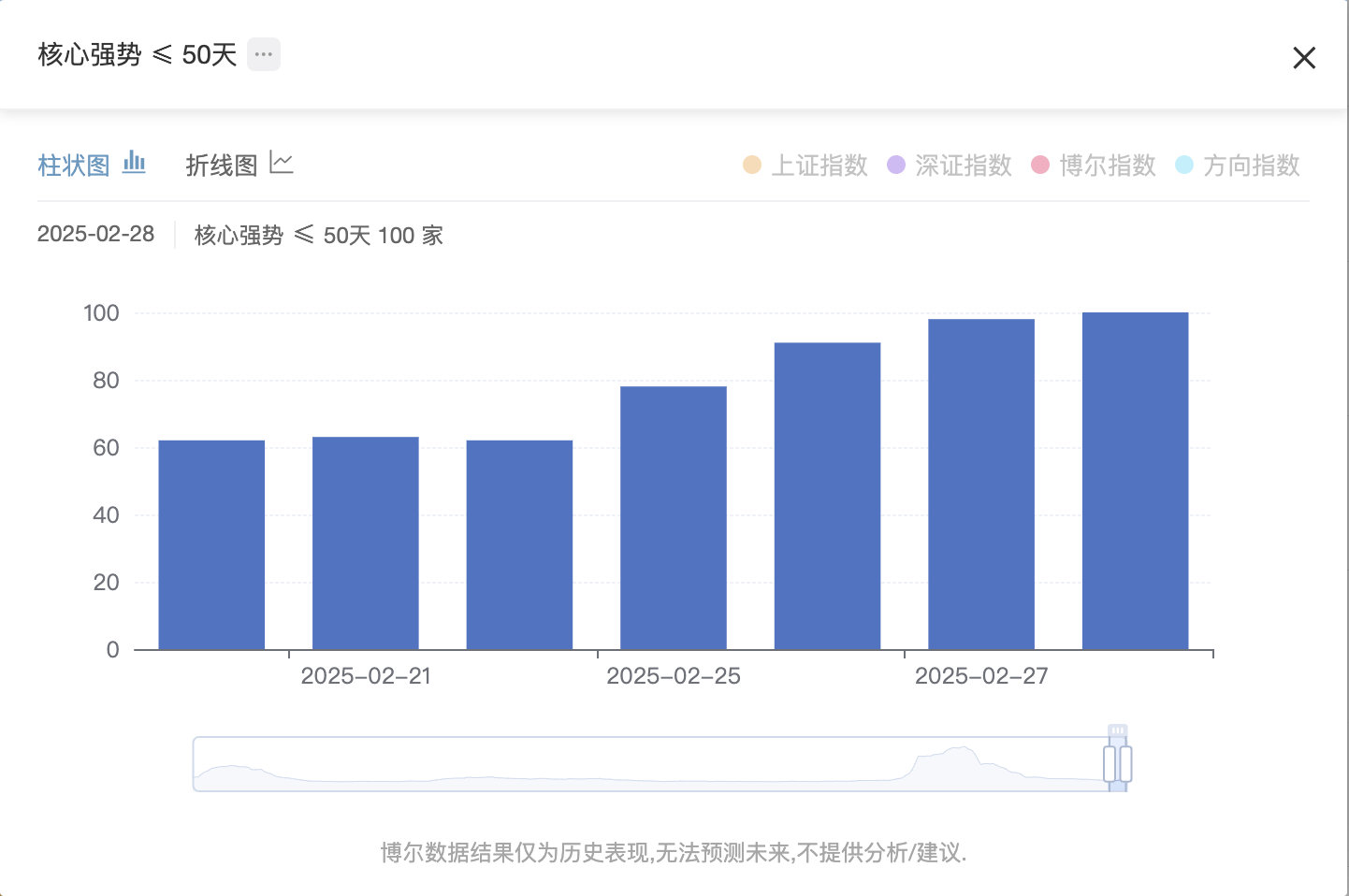Toggle the 深证指数 legend series
Screen dimensions: 1349x896
950,166
